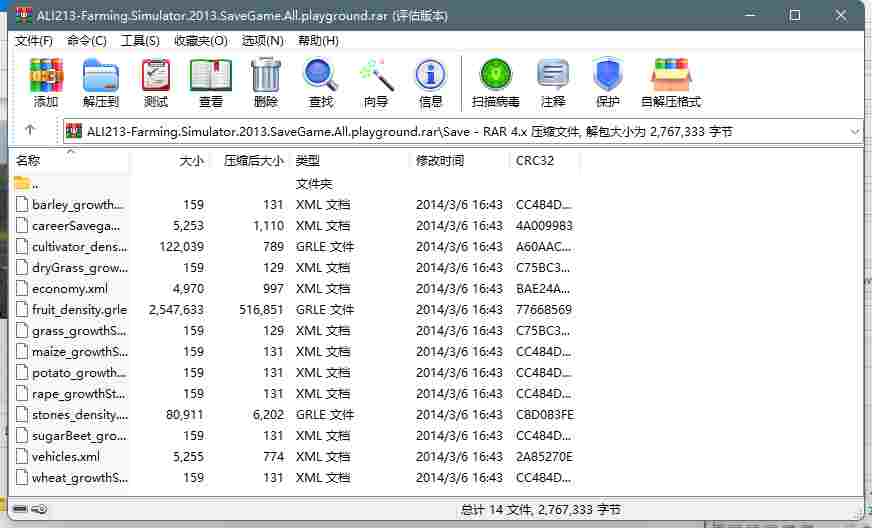Click the CRC32 value 4A009983

click(544, 225)
